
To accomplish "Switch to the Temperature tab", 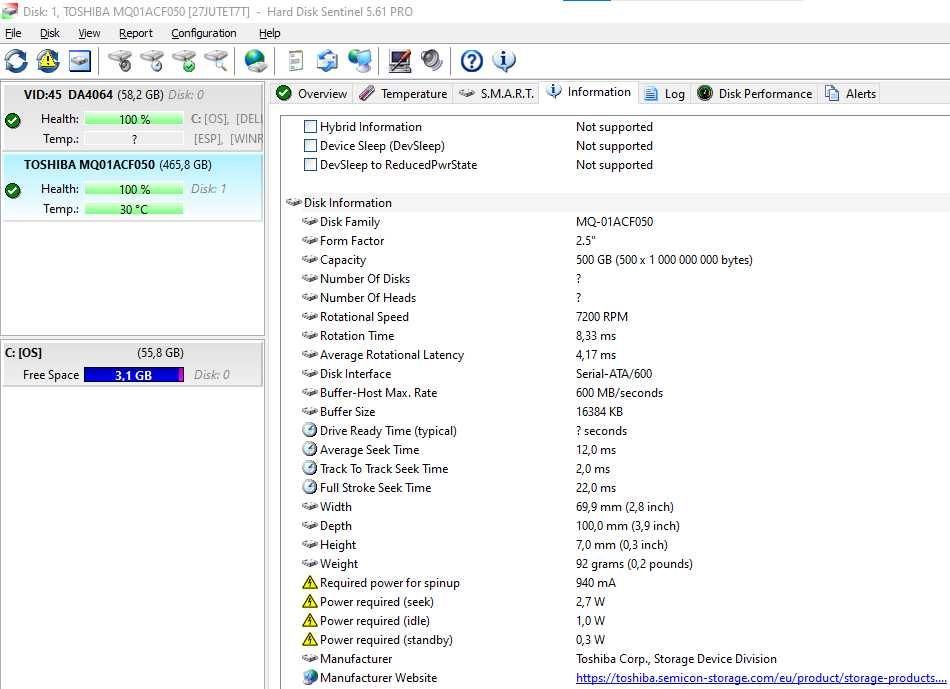I will (x=402, y=93).
